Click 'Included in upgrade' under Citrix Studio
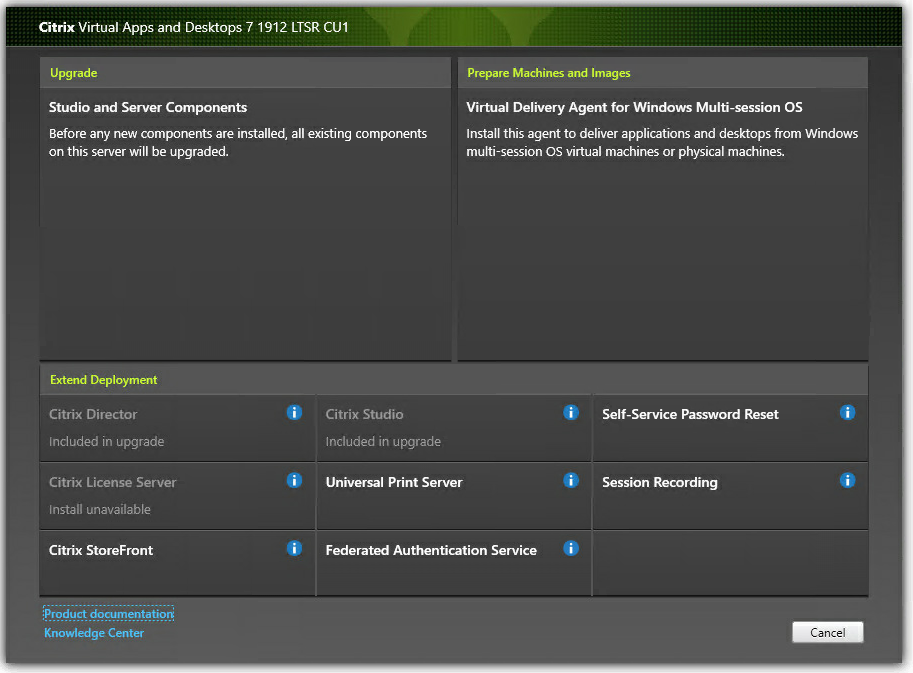 [x=383, y=441]
